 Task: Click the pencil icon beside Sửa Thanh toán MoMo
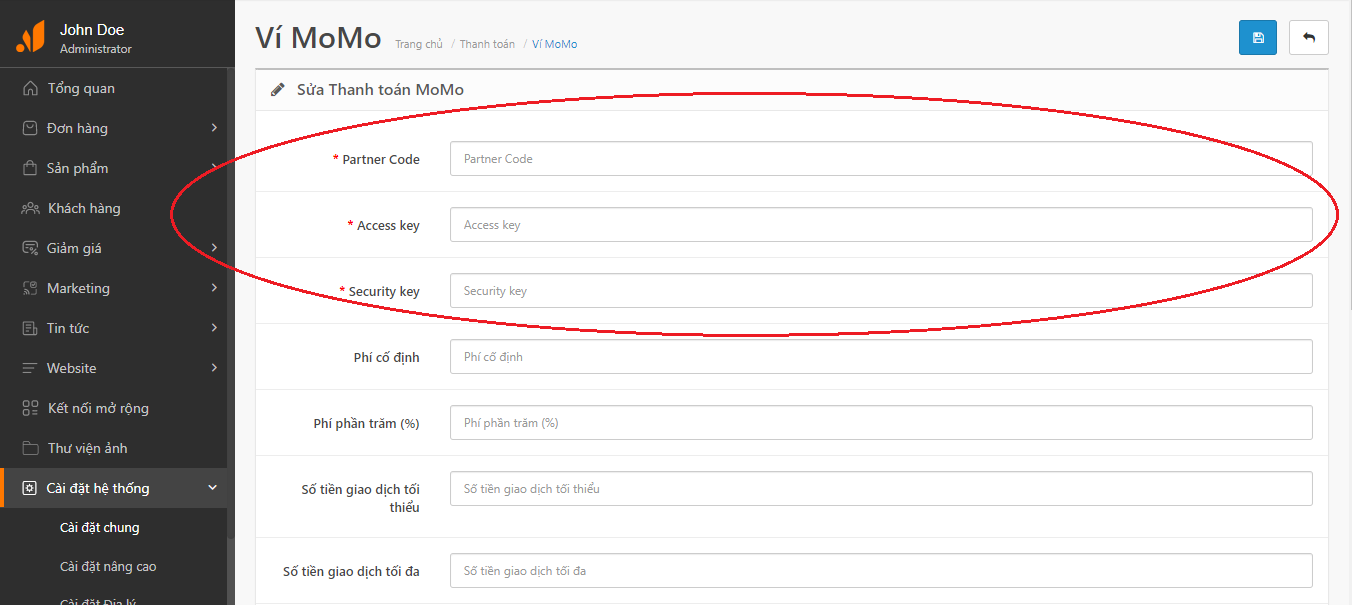278,90
